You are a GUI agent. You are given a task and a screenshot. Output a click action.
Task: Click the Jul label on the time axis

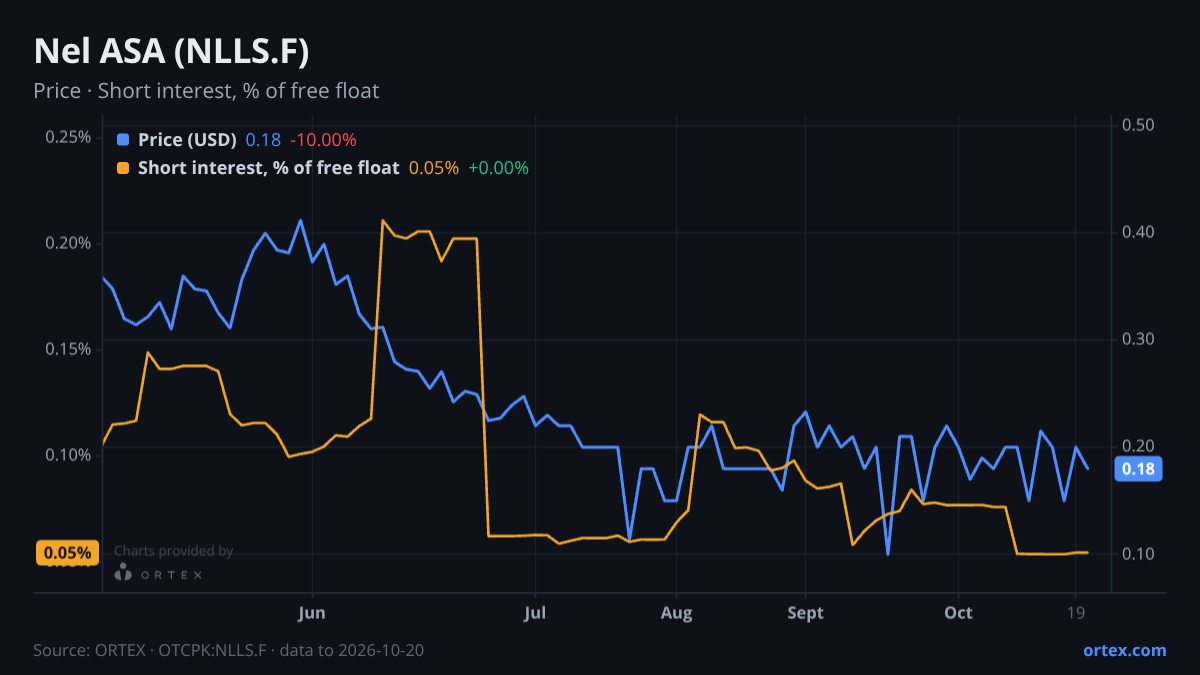click(x=535, y=612)
